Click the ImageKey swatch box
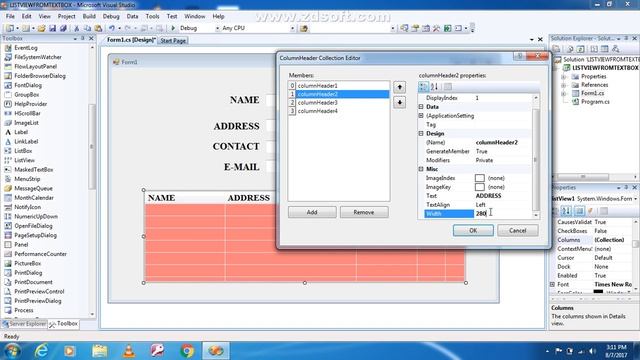Viewport: 640px width, 360px height. pos(480,187)
